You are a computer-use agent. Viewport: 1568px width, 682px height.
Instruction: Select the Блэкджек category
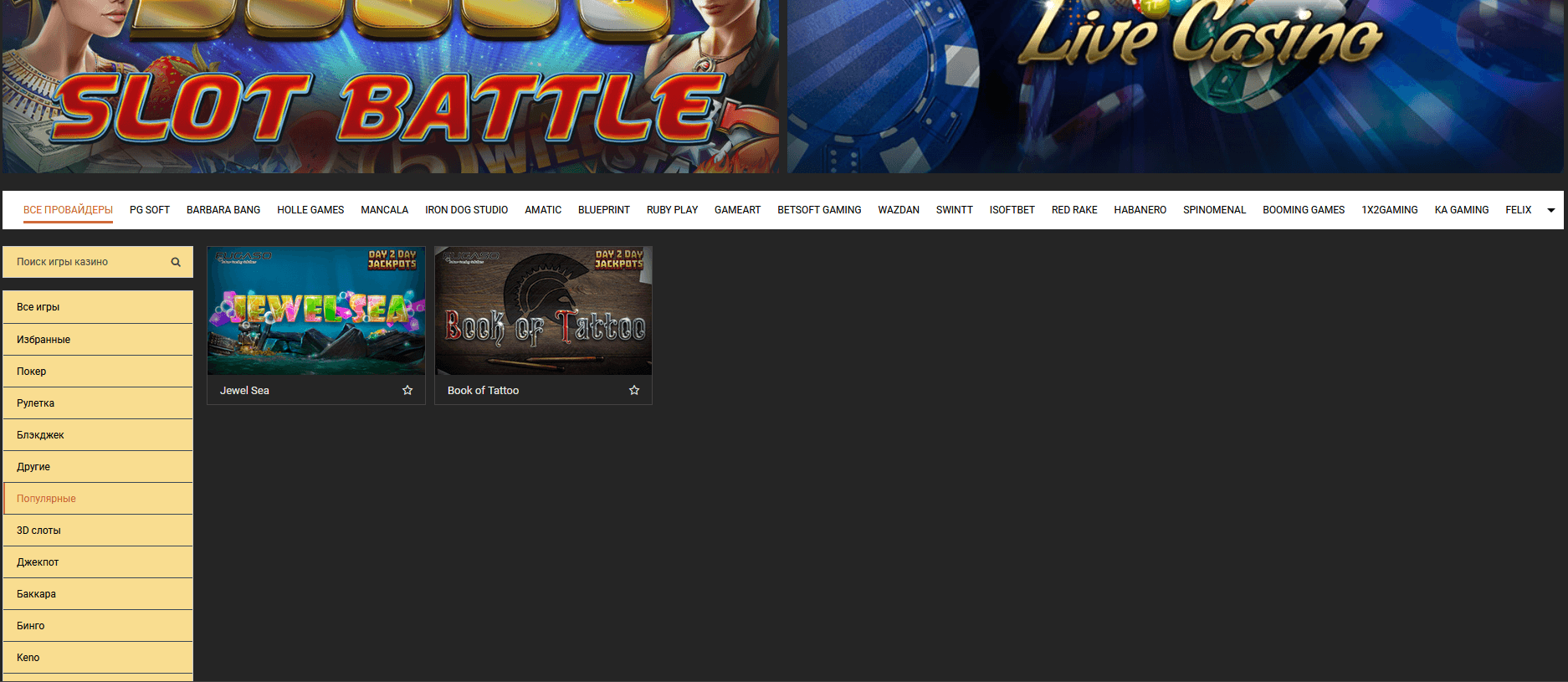(98, 435)
